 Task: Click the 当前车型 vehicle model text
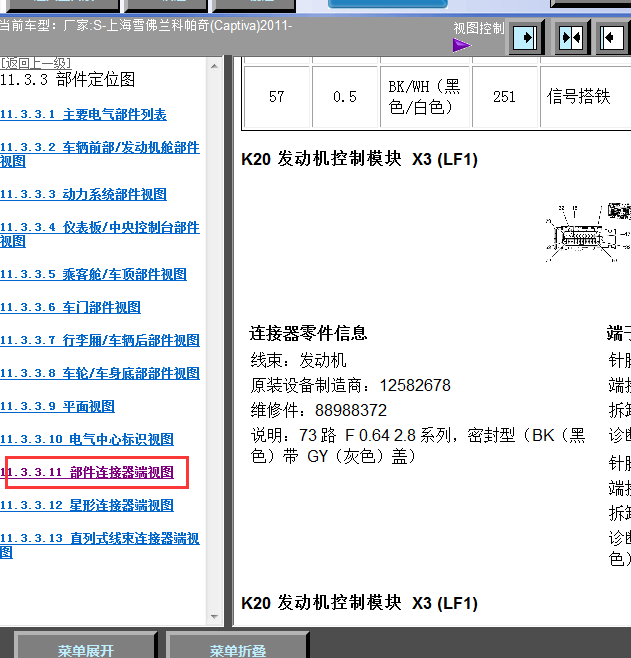pyautogui.click(x=146, y=26)
